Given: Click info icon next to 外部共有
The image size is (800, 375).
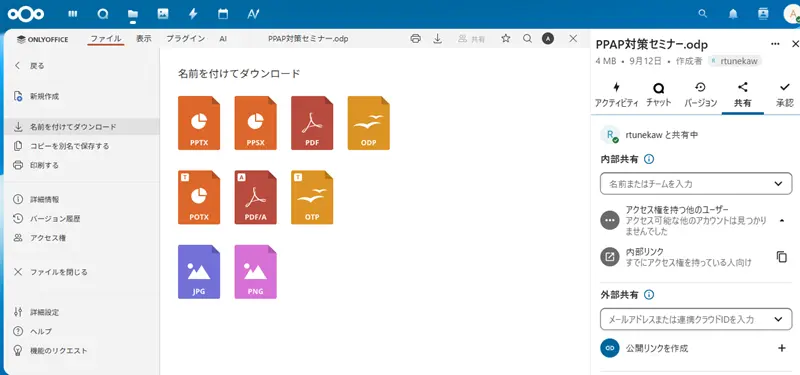Looking at the screenshot, I should (x=649, y=294).
